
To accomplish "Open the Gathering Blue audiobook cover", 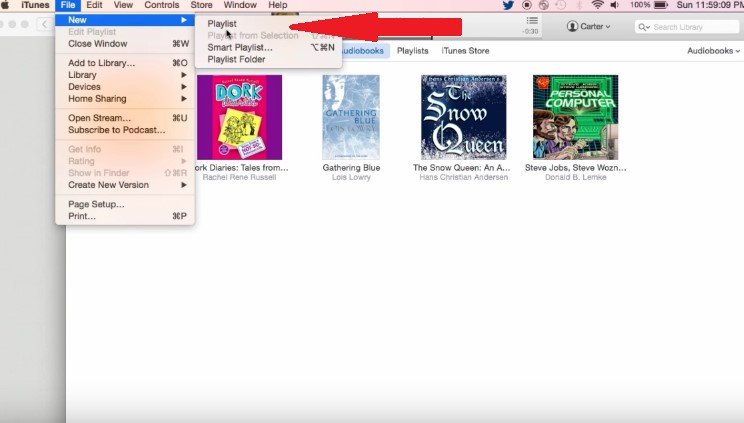I will click(351, 117).
